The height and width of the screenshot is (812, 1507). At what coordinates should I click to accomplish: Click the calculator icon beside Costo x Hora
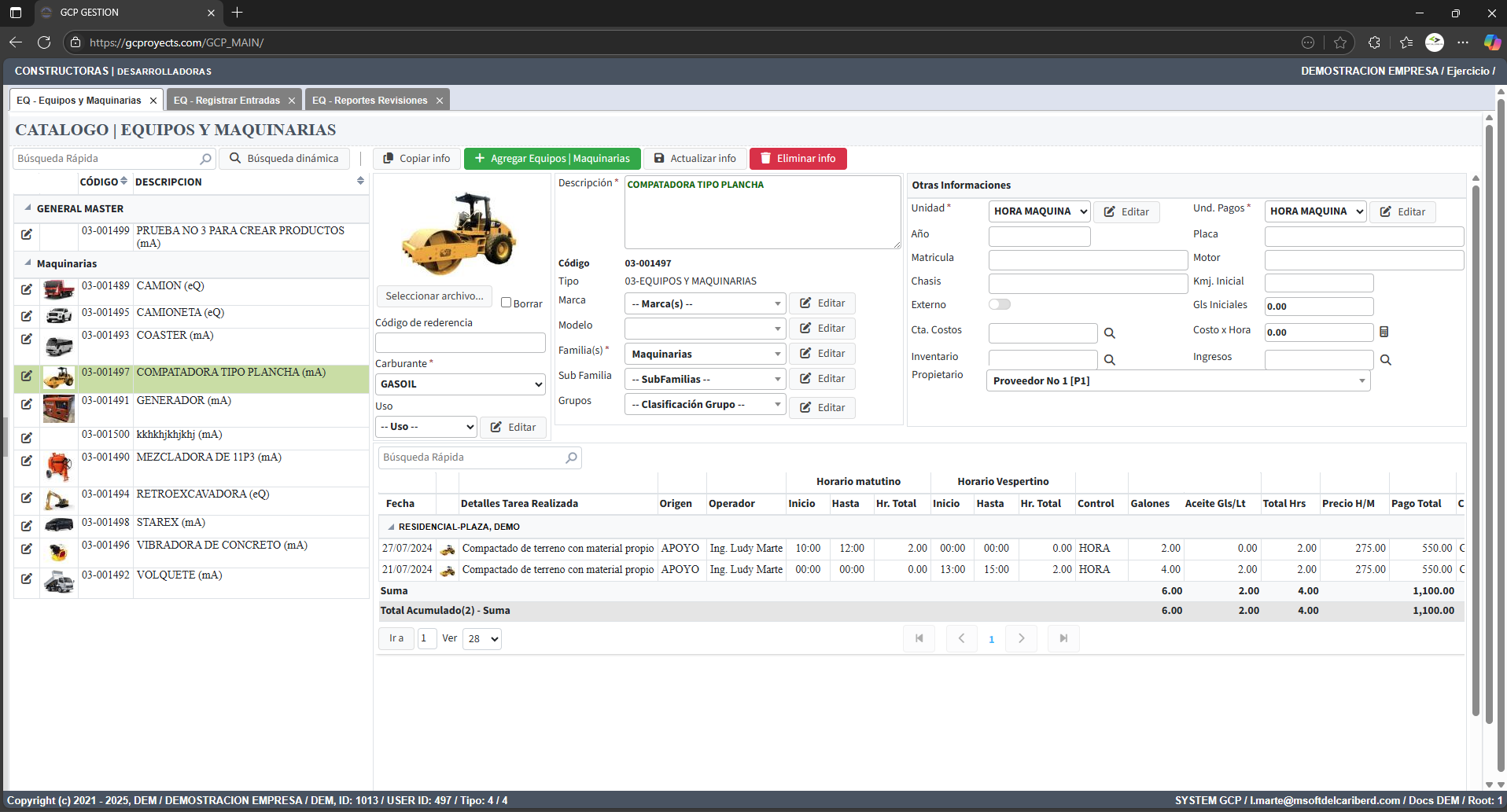1384,332
